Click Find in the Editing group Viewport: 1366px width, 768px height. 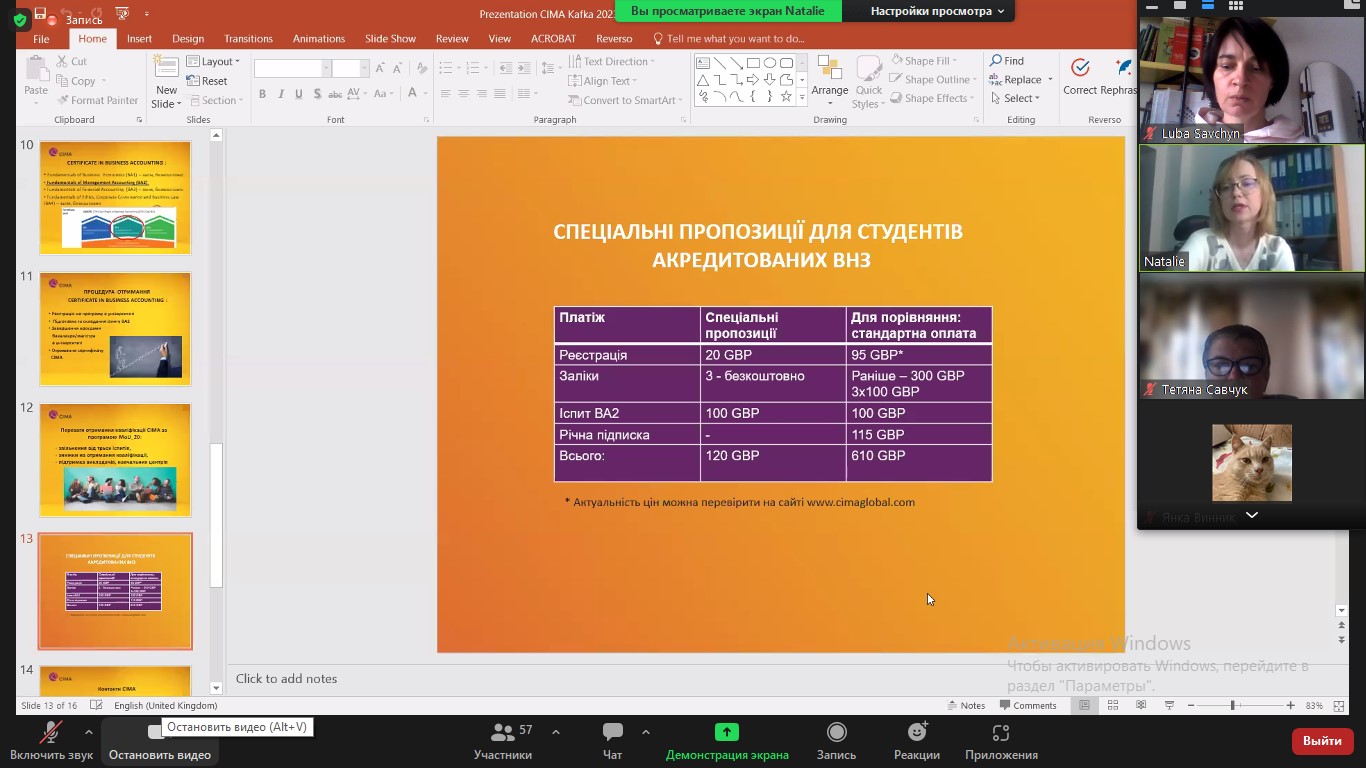click(1007, 61)
